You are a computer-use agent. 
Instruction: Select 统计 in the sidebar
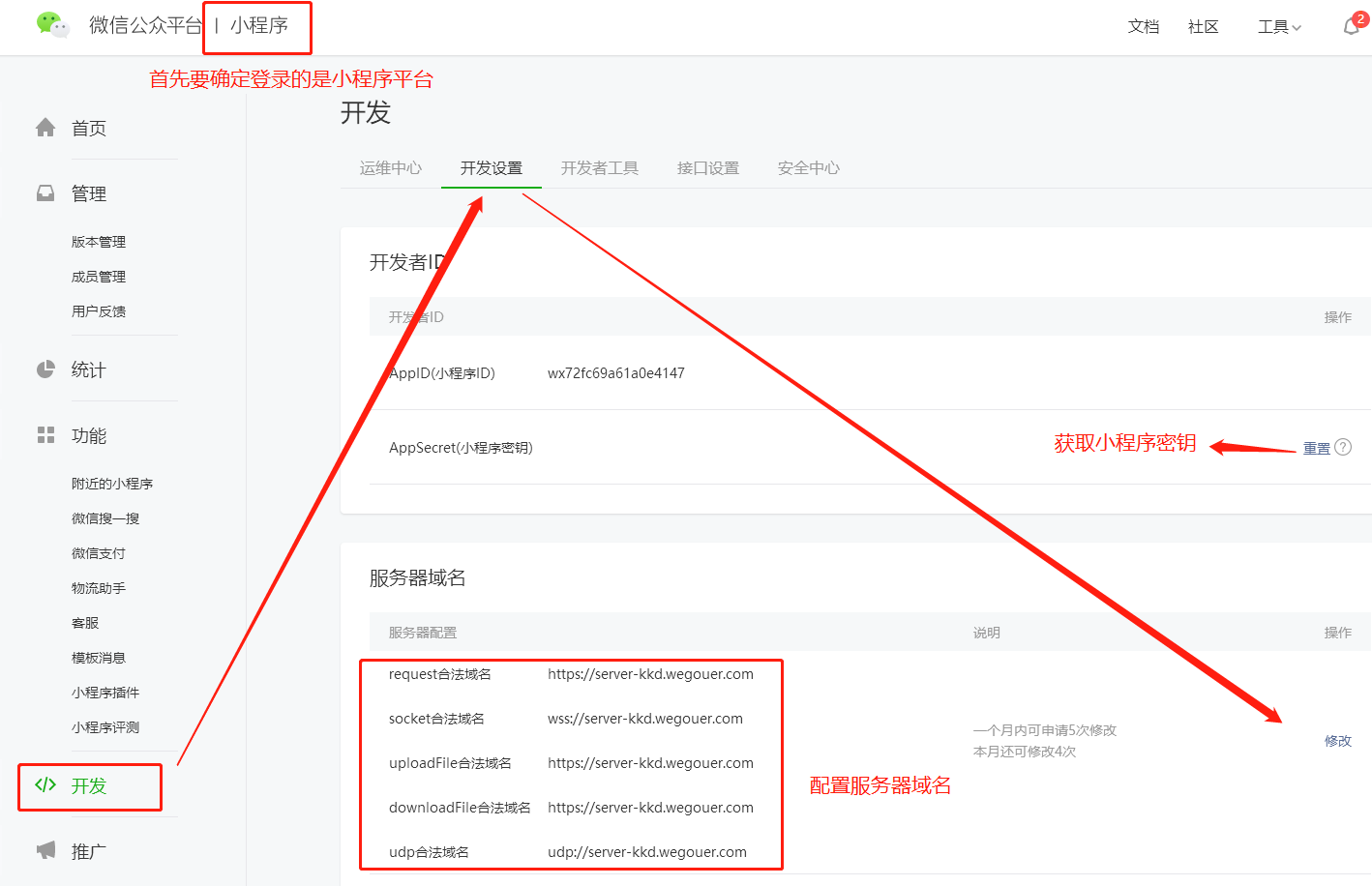(89, 369)
